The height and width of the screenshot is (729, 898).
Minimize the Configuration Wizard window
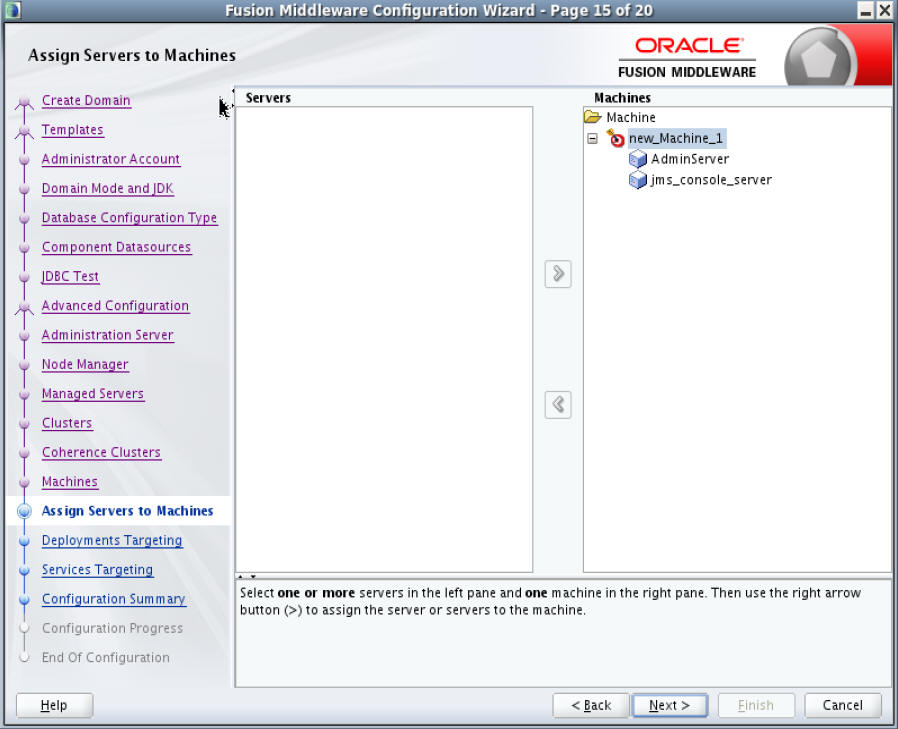point(865,10)
